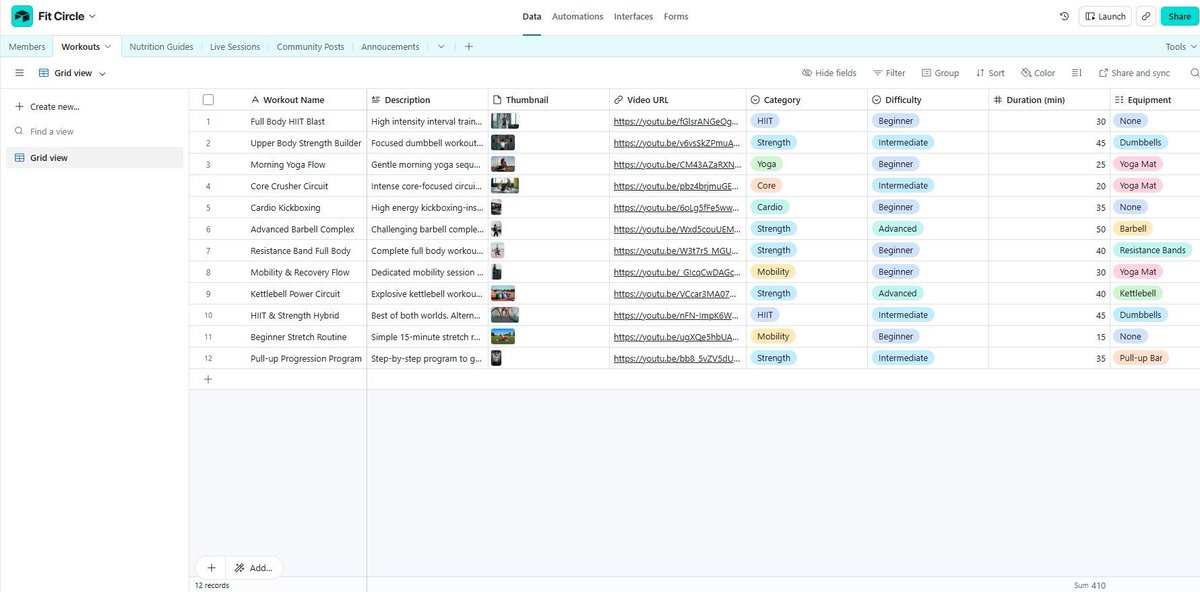The height and width of the screenshot is (592, 1200).
Task: Open the Community Posts table tab
Action: coord(310,47)
